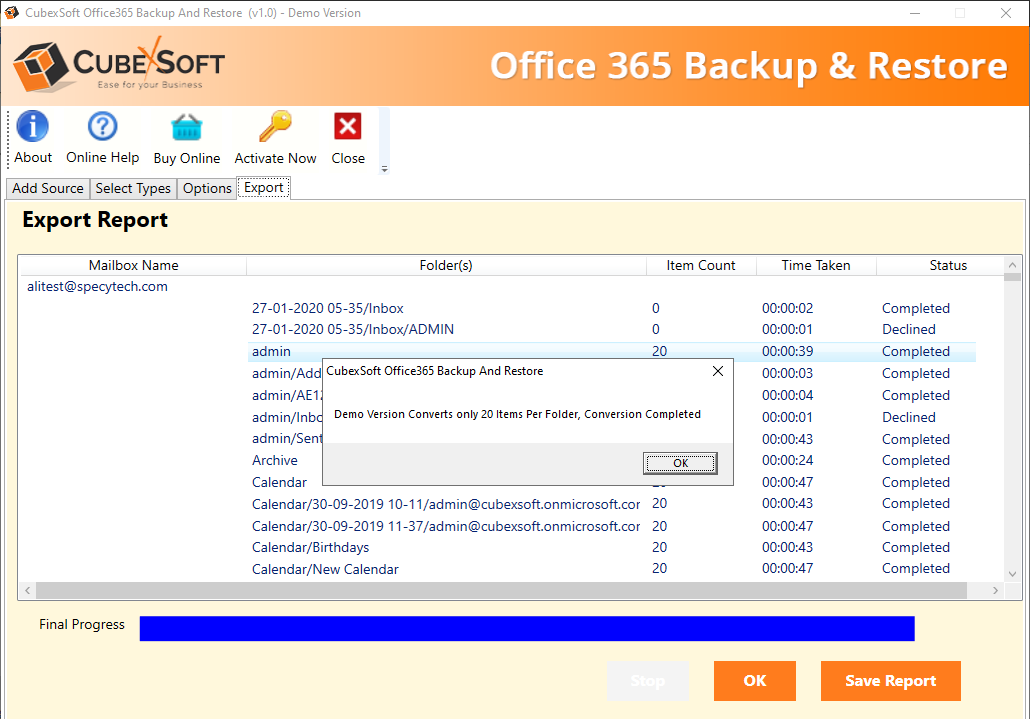
Task: Click time taken 00:00:39 for admin
Action: click(787, 351)
